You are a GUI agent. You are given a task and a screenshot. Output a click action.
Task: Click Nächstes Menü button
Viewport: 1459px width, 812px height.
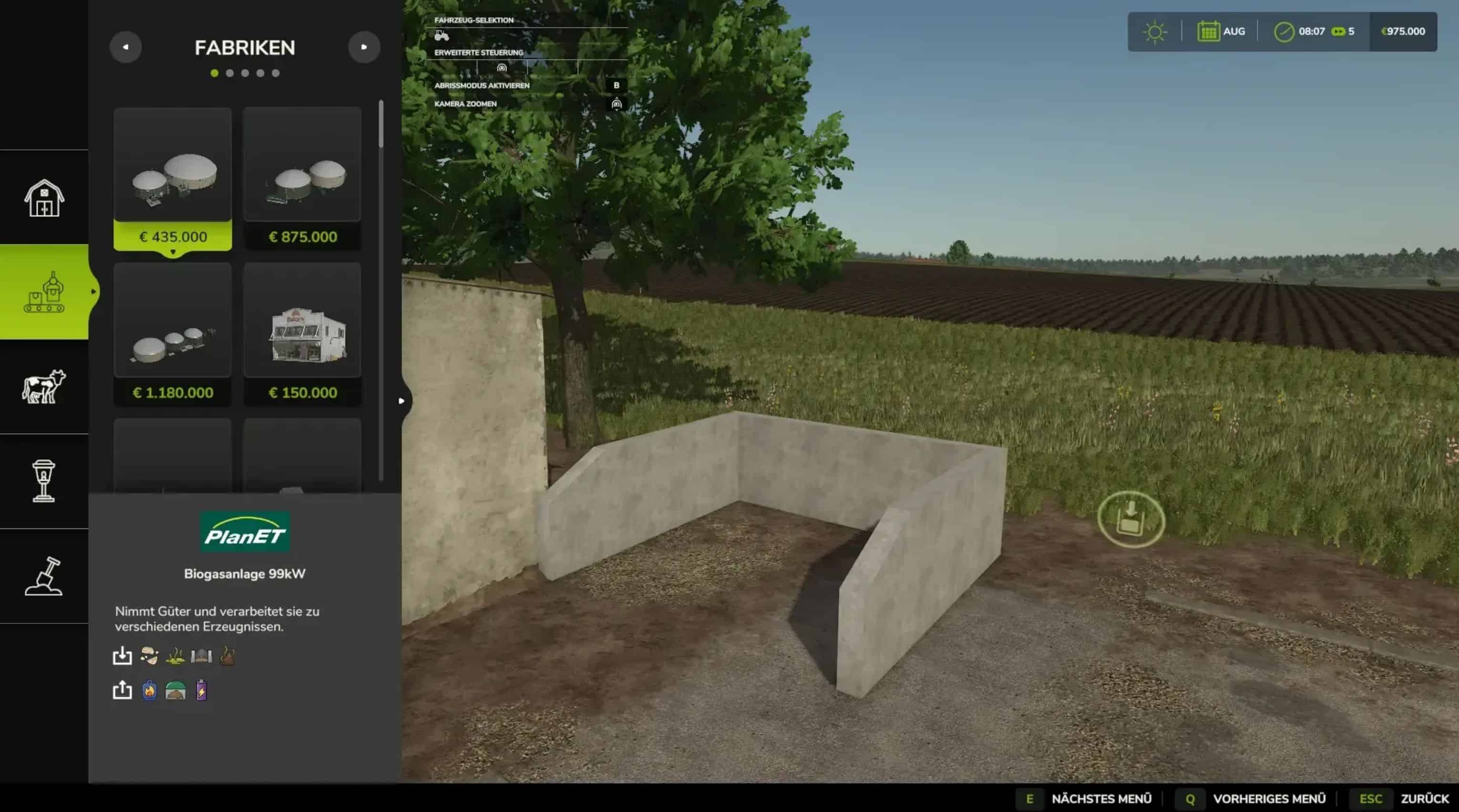click(1100, 798)
